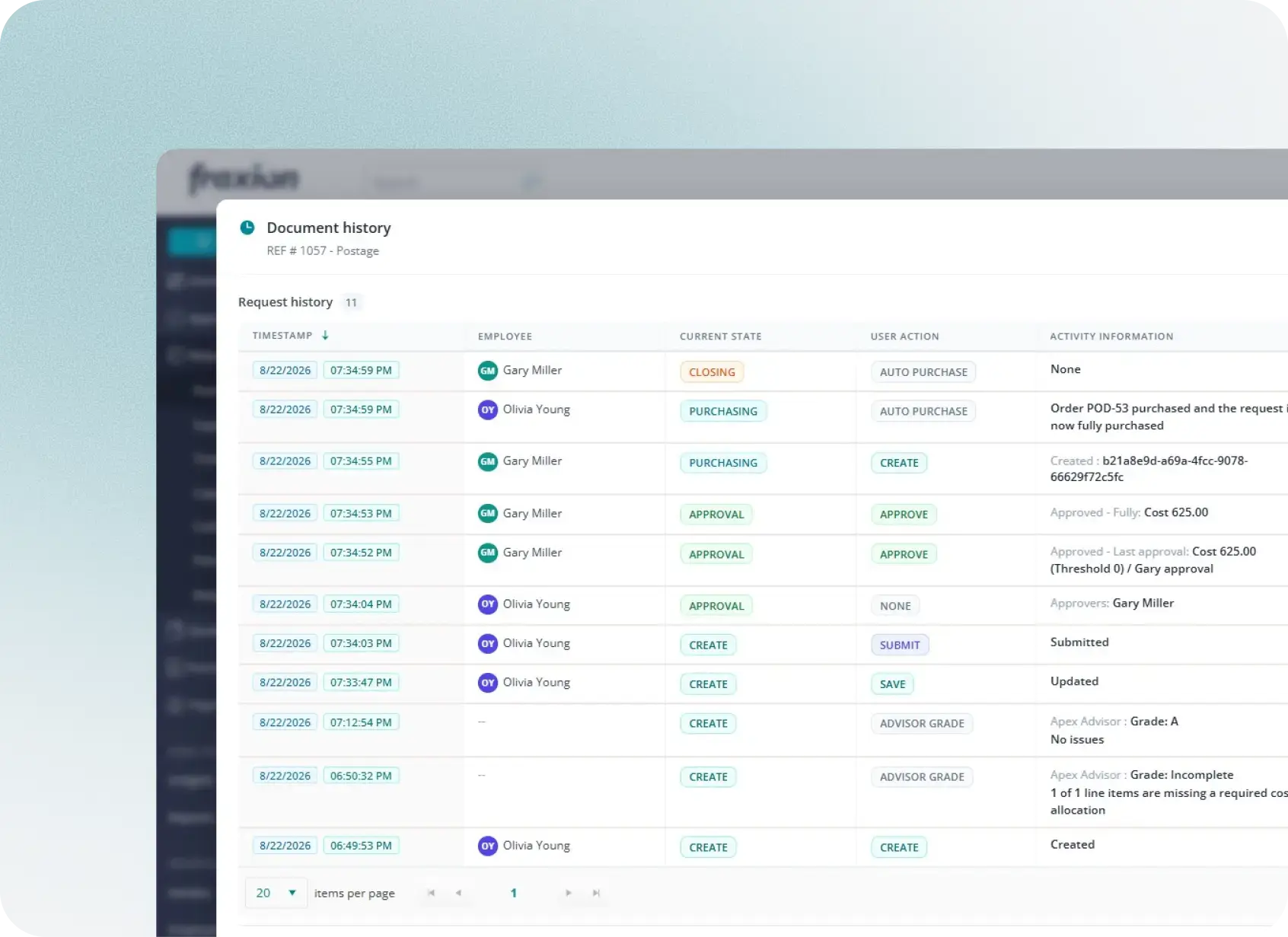Click APPROVE badge in 07:34:52 PM row
Image resolution: width=1288 pixels, height=937 pixels.
tap(904, 554)
